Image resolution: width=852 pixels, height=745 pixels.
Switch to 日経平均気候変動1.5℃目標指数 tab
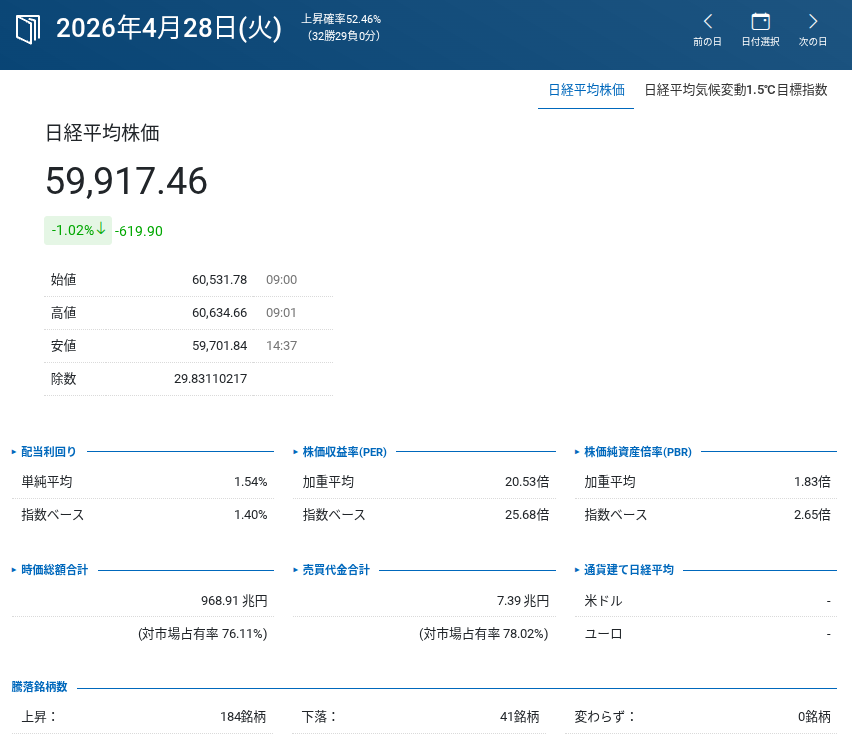coord(735,90)
